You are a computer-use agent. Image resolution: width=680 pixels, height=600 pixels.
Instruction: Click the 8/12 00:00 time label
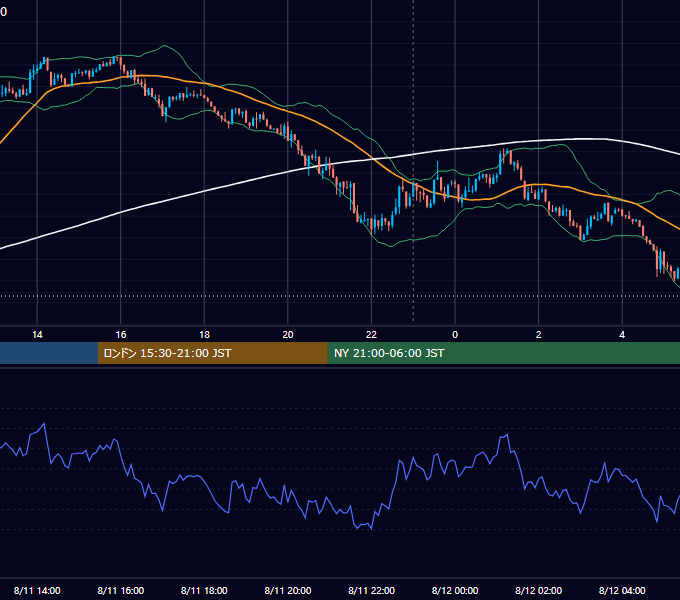click(455, 590)
